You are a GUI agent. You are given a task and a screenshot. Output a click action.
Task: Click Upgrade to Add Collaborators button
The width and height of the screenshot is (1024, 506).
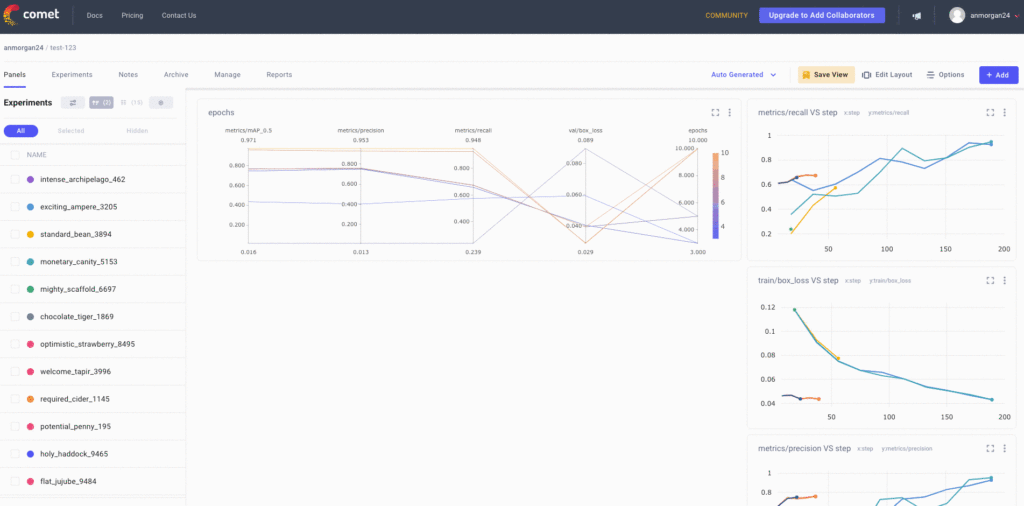coord(822,15)
